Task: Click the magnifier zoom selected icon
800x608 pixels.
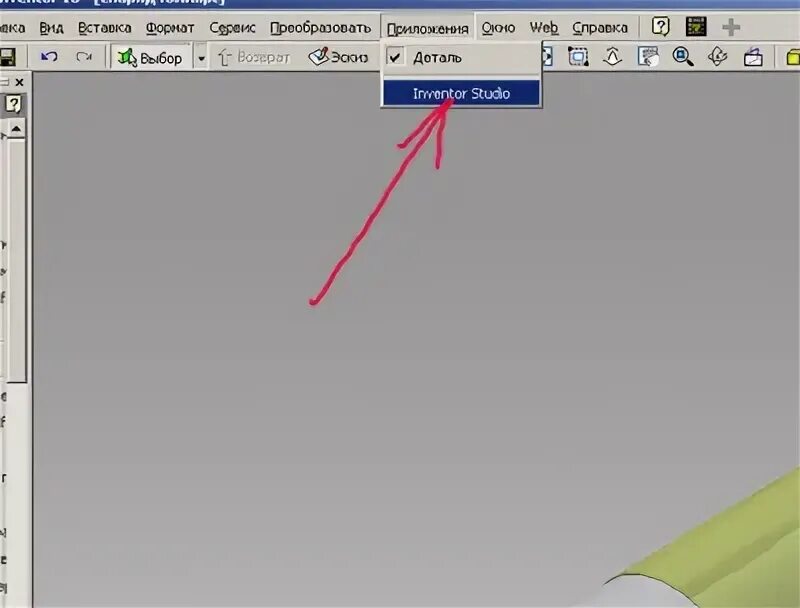Action: (x=683, y=57)
